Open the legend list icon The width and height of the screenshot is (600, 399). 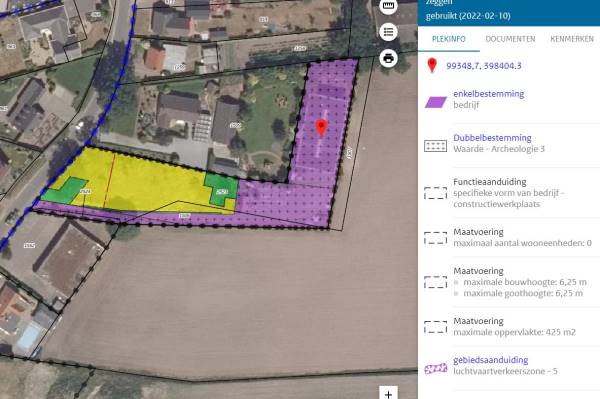tap(388, 32)
